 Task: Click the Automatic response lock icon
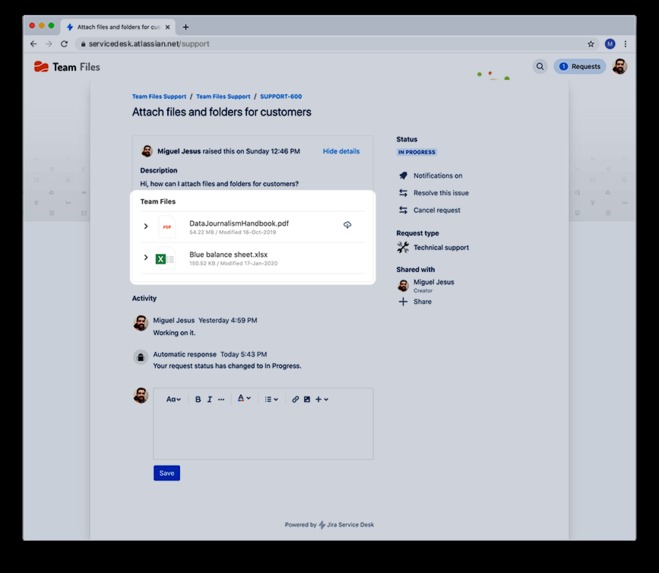(141, 357)
